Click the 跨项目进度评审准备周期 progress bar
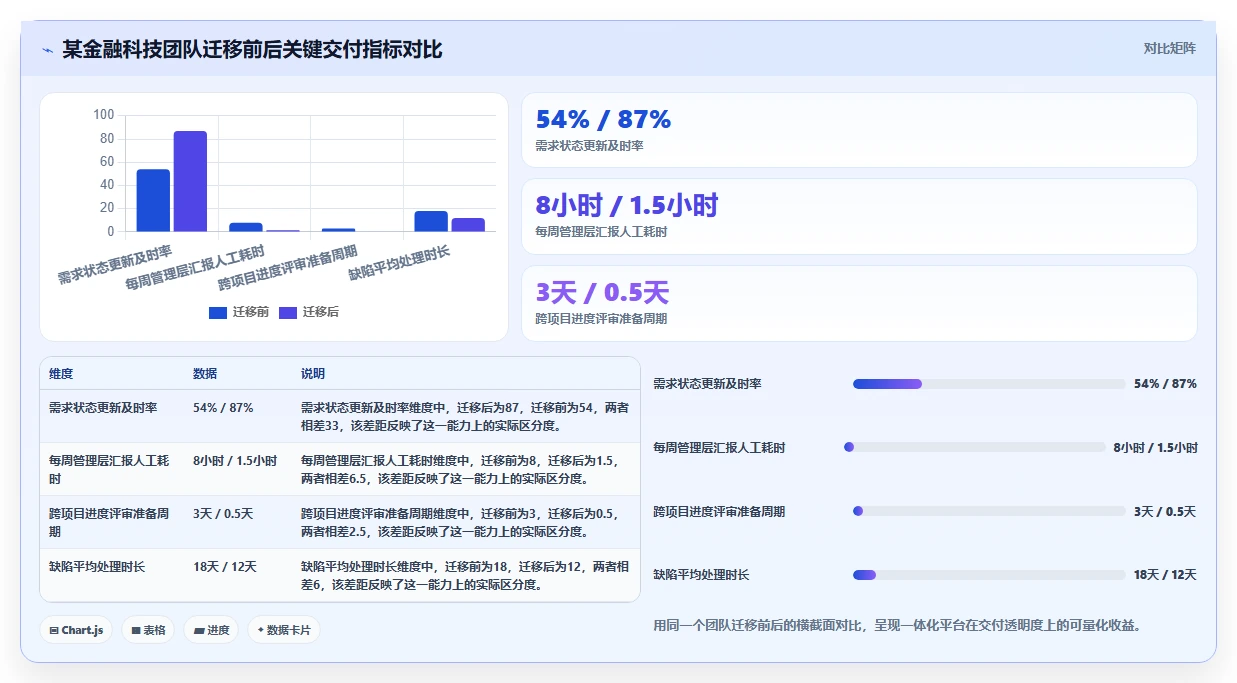Screen dimensions: 1237x683 (989, 511)
